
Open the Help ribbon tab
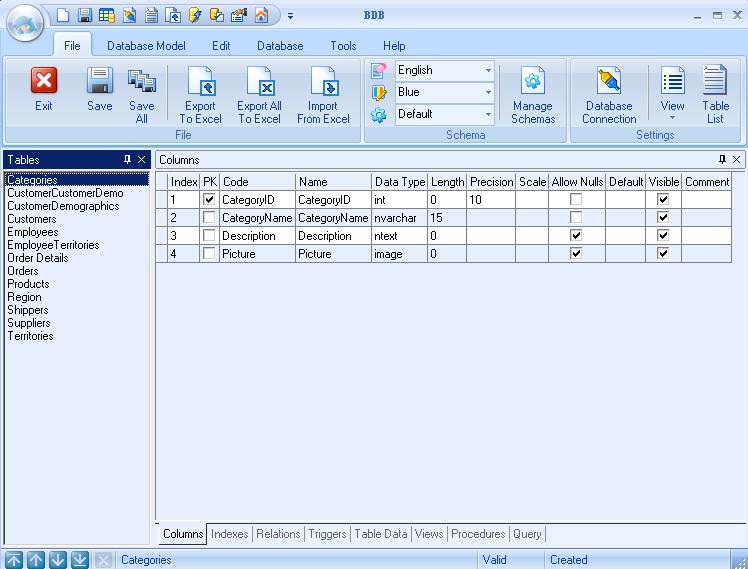tap(394, 46)
